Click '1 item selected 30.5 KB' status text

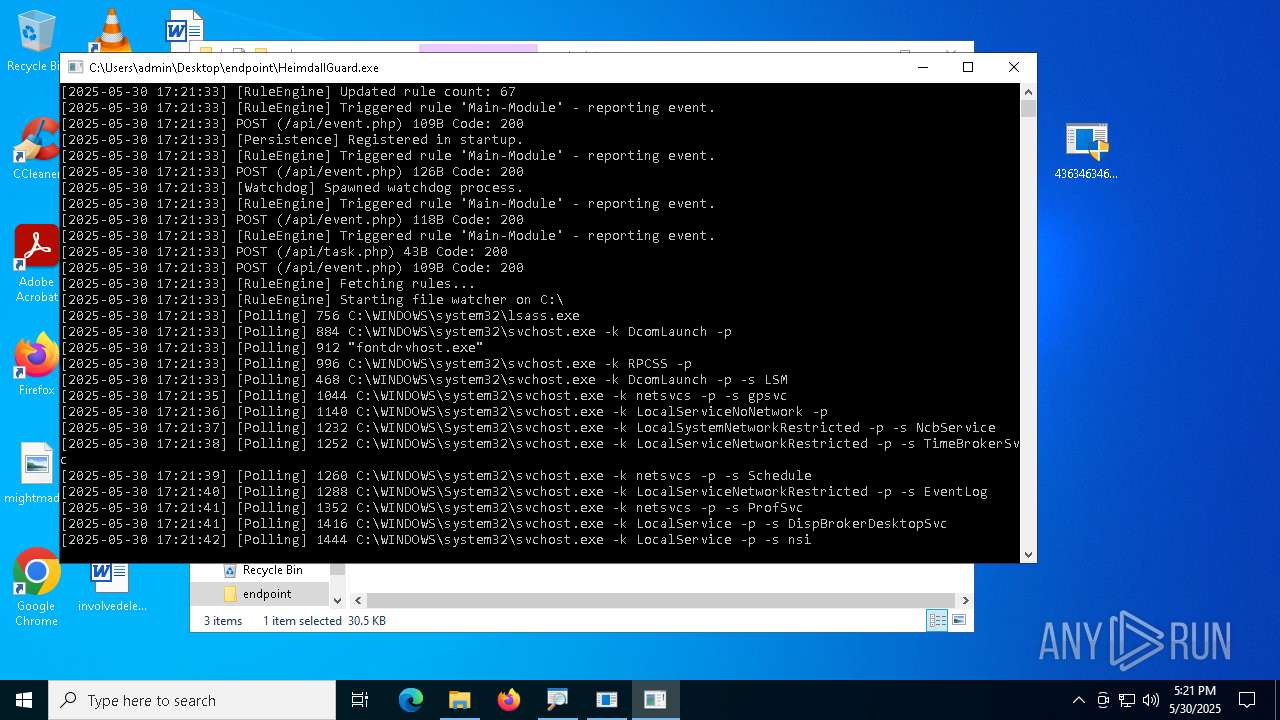pos(324,621)
